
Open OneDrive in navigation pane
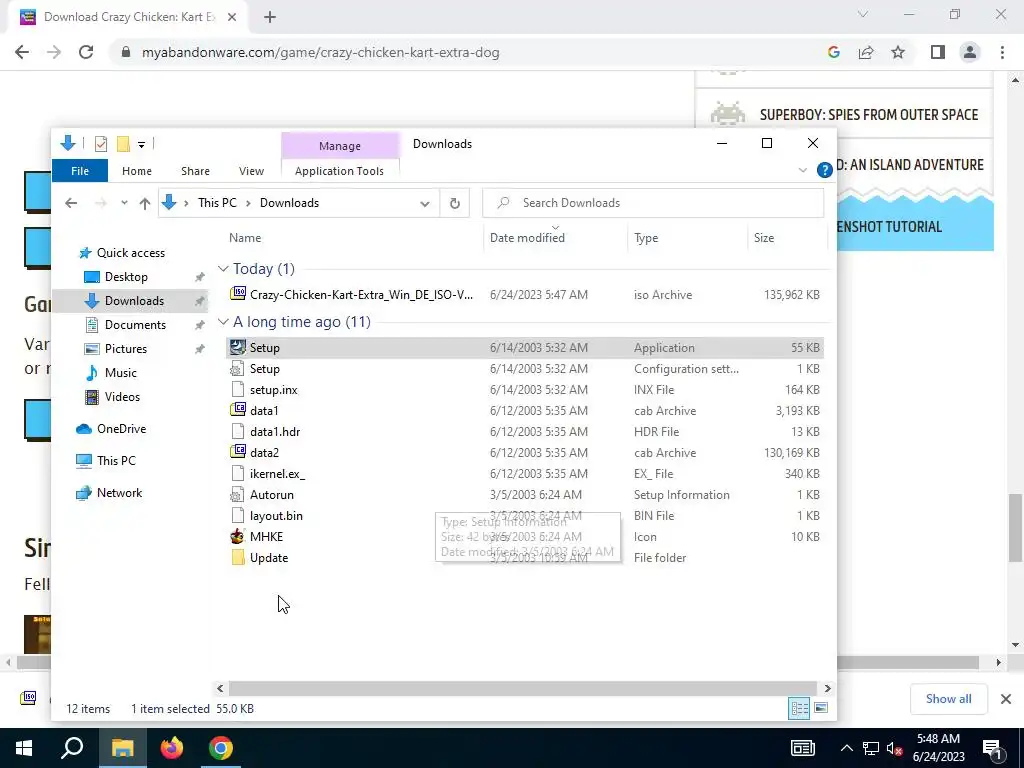coord(121,429)
